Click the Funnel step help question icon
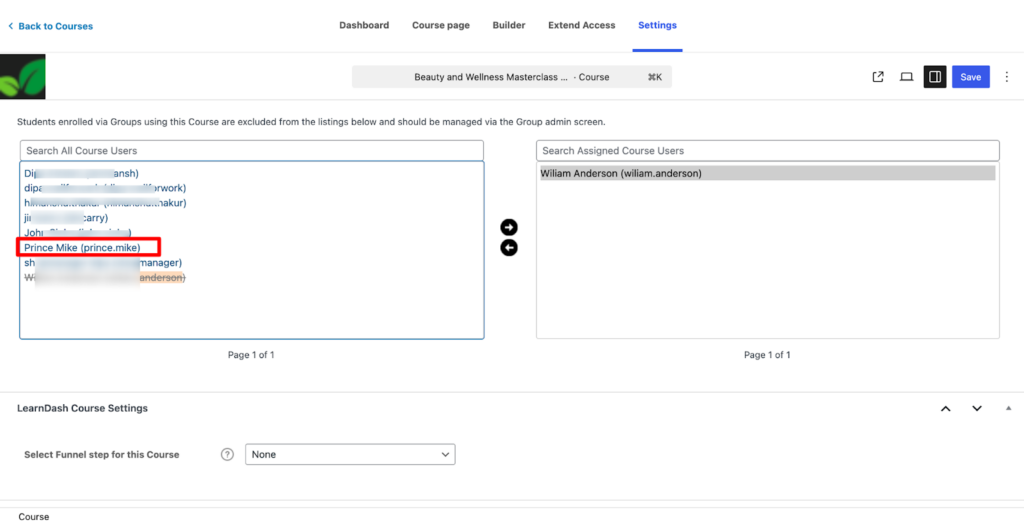Screen dimensions: 1024x525 tap(227, 454)
